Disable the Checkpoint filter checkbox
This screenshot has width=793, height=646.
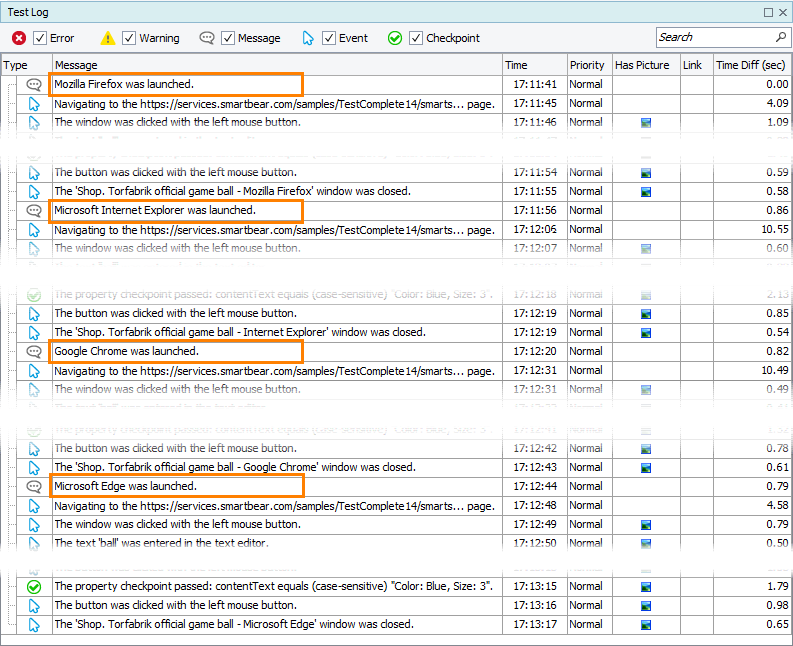click(x=416, y=38)
